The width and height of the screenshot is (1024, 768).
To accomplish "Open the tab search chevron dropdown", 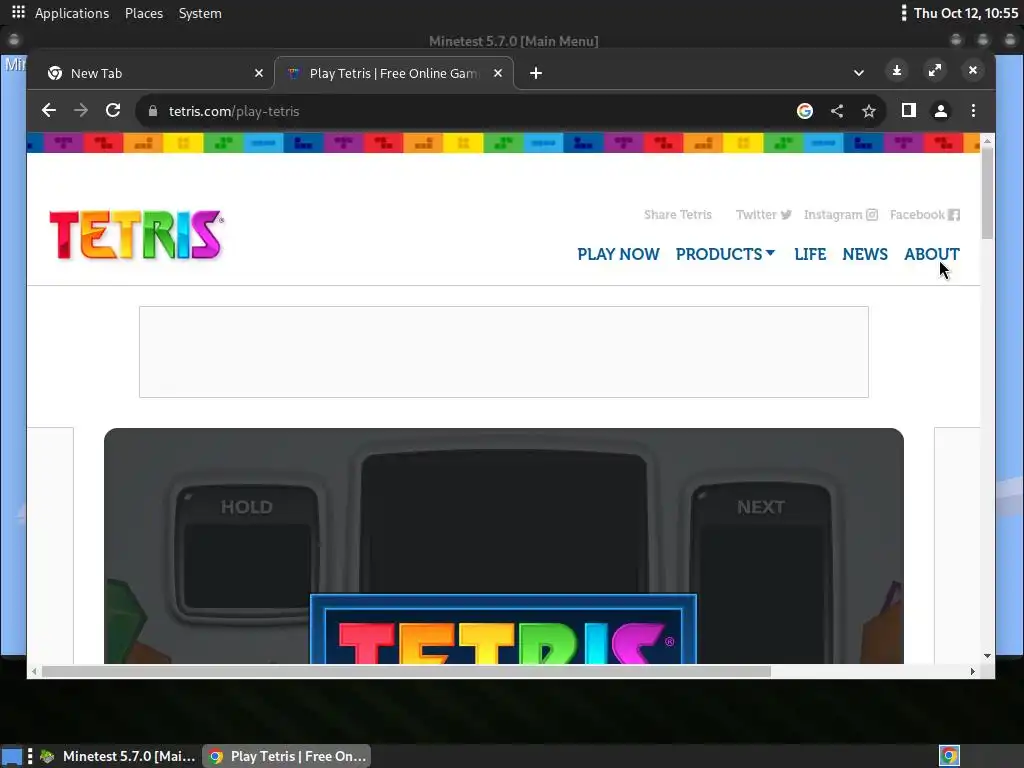I will coord(859,73).
